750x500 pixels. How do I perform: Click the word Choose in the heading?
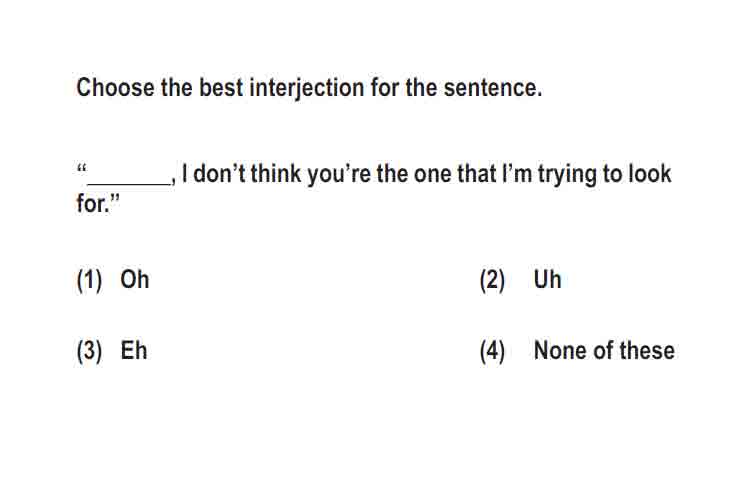pyautogui.click(x=115, y=88)
